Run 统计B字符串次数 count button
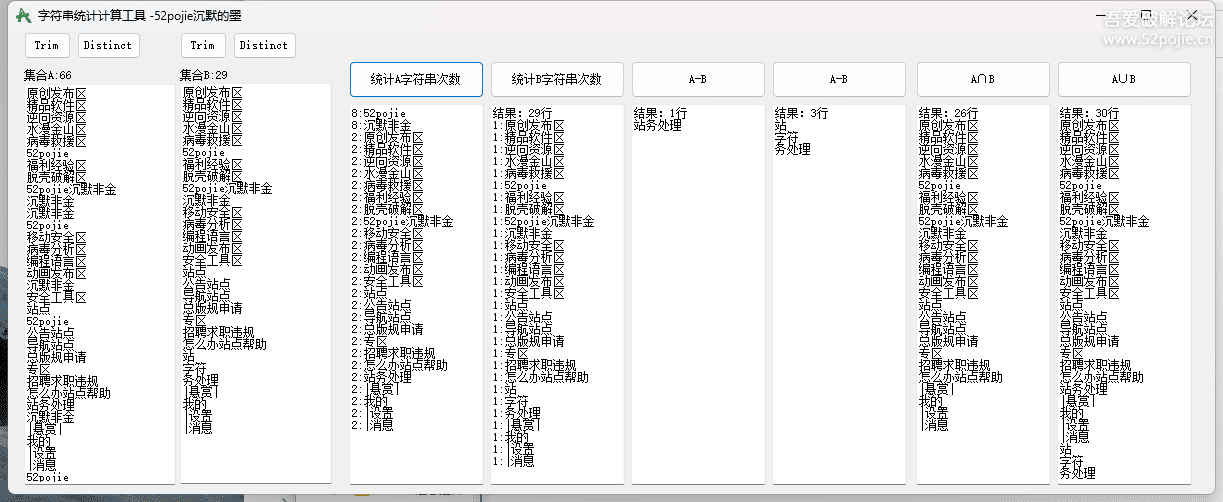The image size is (1223, 502). (557, 79)
